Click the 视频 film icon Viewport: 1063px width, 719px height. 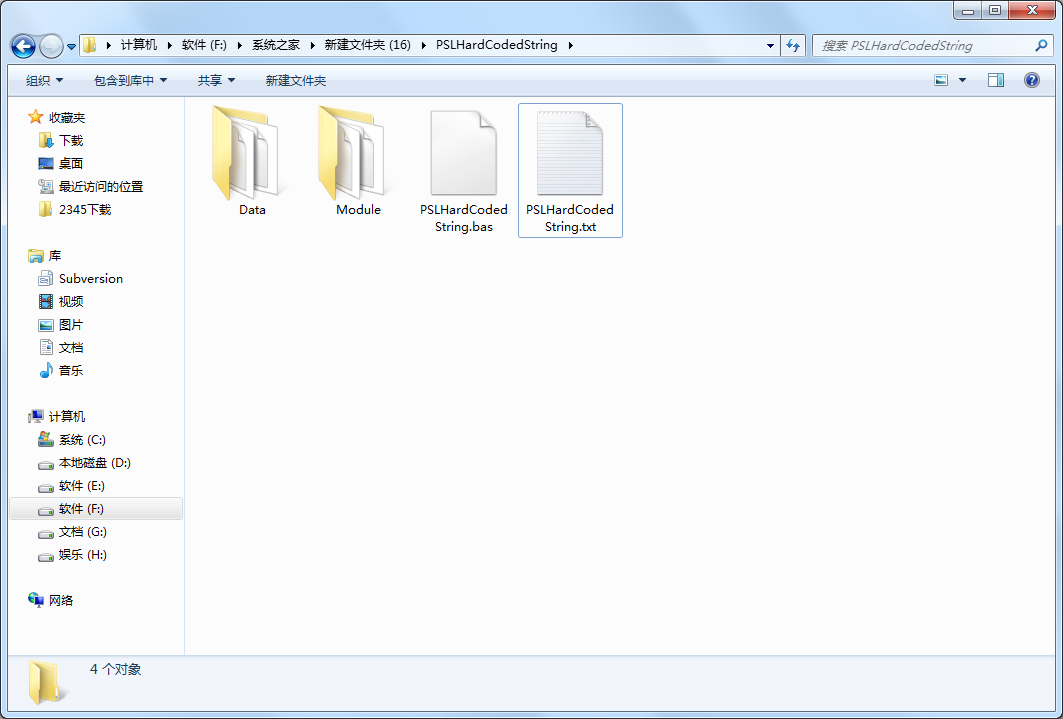pos(46,302)
